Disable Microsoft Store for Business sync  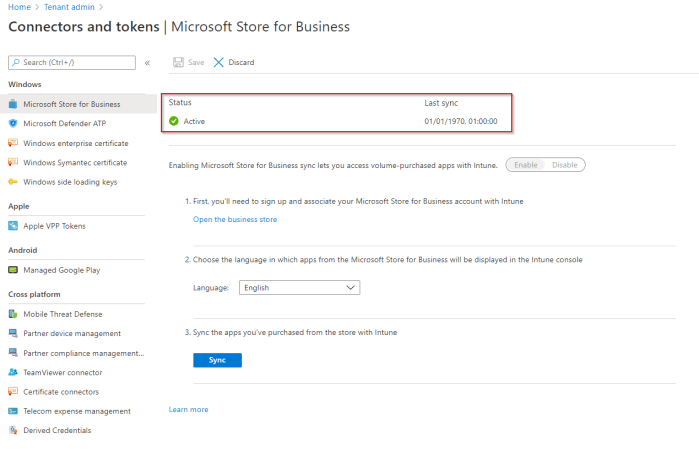565,165
